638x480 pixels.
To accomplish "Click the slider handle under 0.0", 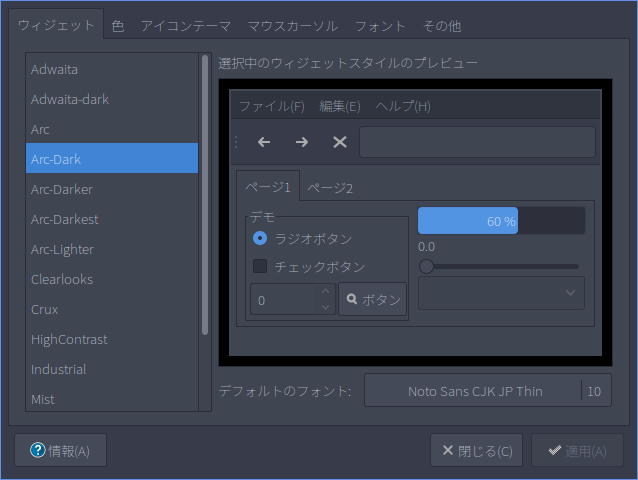I will pyautogui.click(x=426, y=266).
